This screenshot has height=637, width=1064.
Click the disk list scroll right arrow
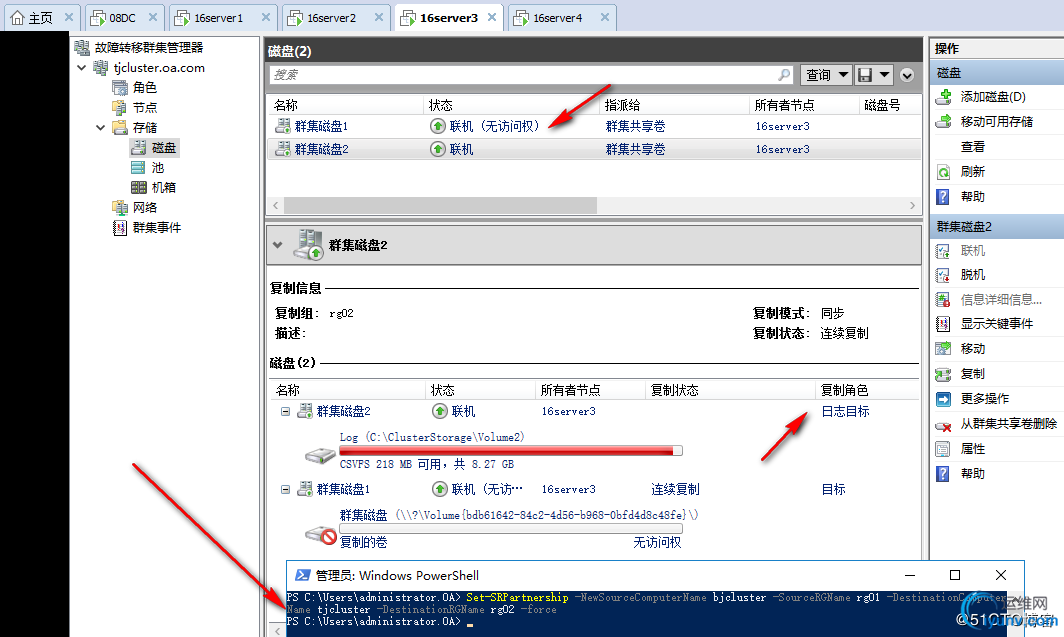pos(912,205)
